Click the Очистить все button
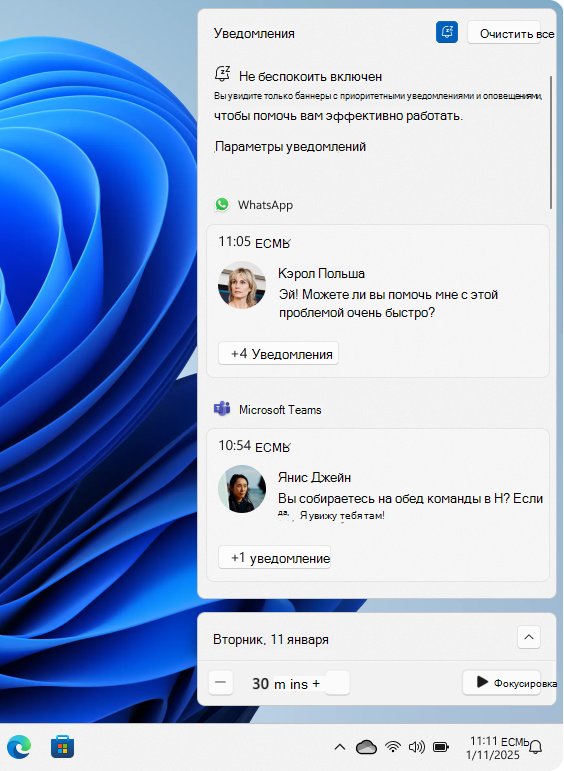 coord(504,33)
